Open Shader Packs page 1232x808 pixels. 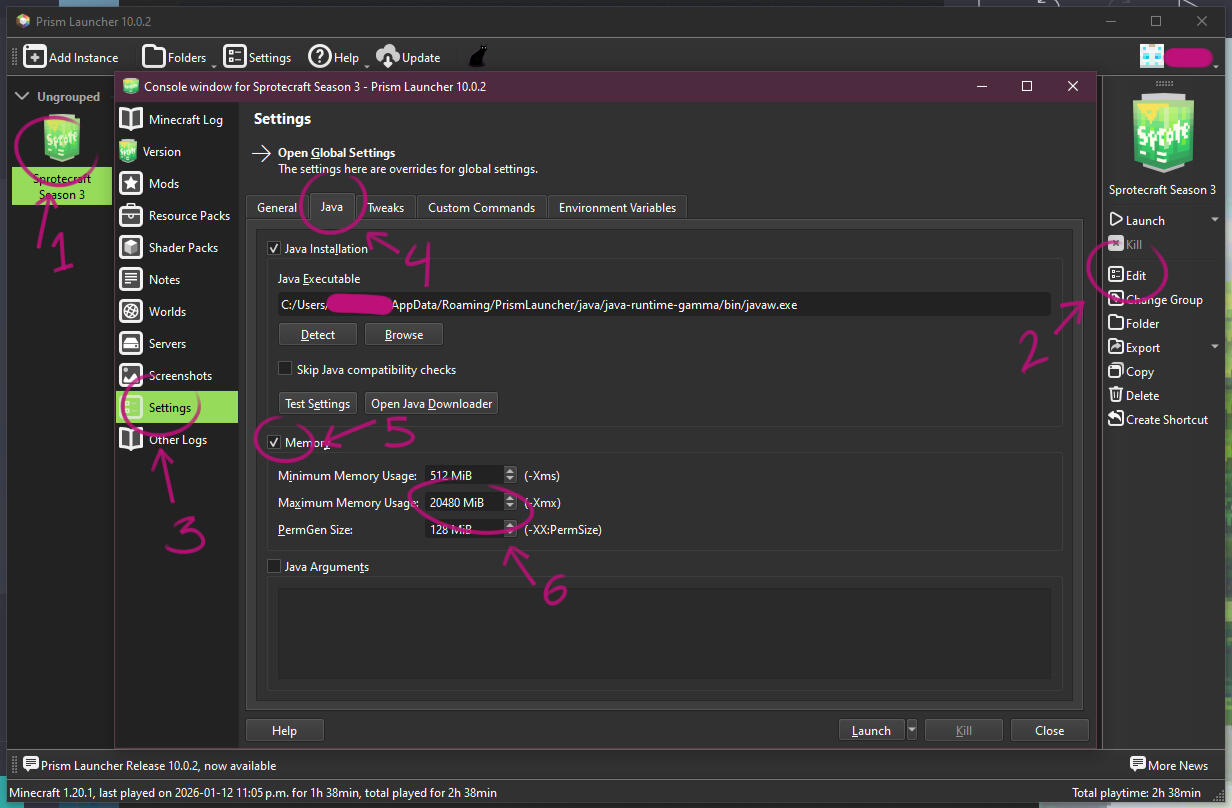click(x=182, y=248)
